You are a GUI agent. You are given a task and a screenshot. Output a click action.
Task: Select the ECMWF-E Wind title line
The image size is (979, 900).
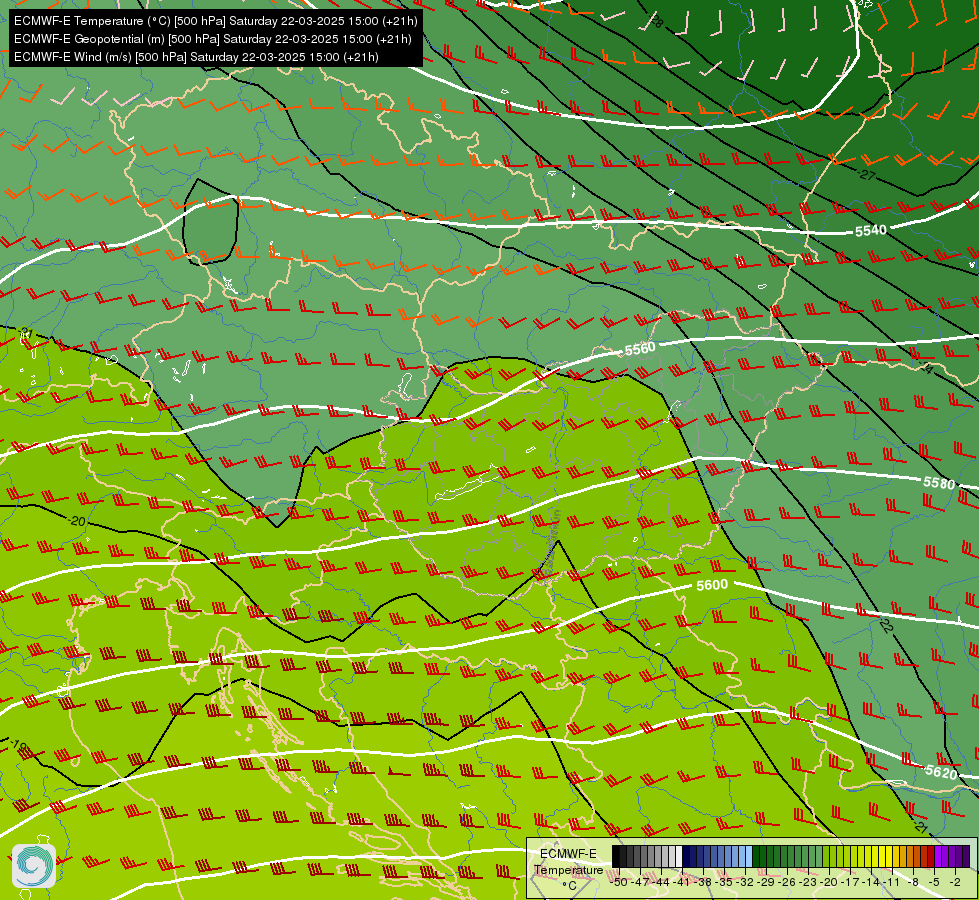(x=196, y=57)
